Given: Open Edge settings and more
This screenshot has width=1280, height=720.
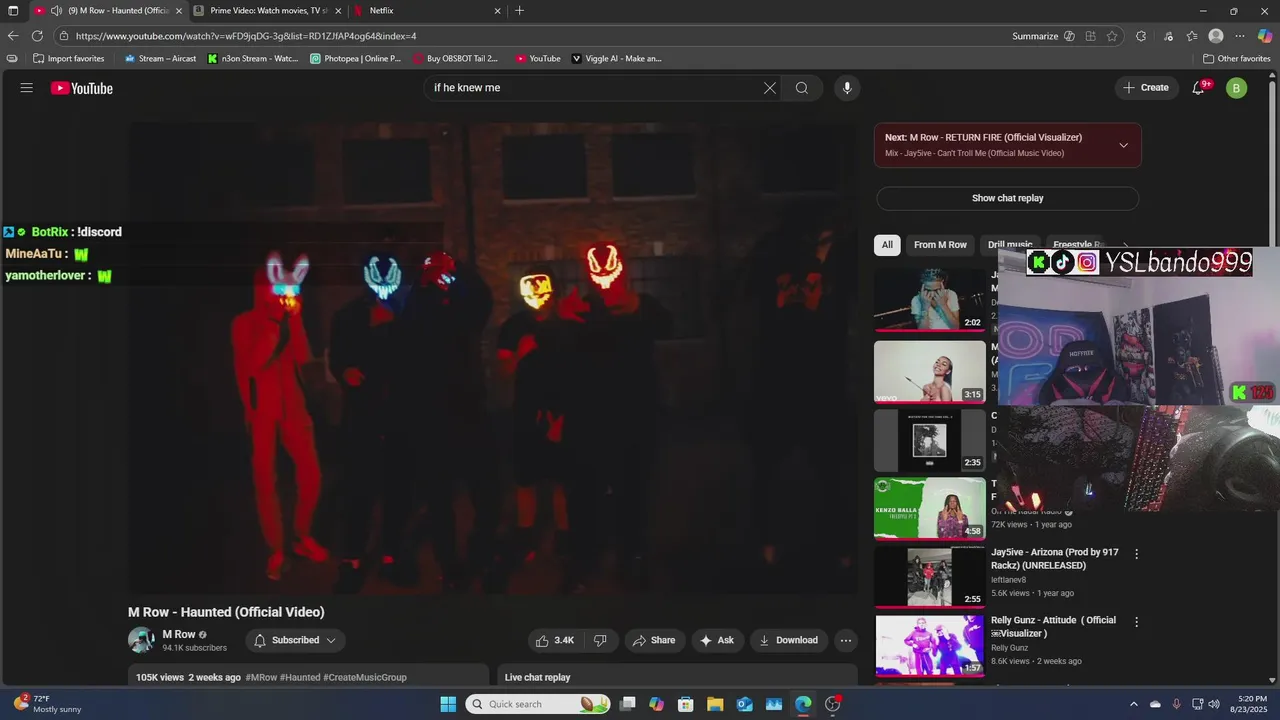Looking at the screenshot, I should 1240,36.
